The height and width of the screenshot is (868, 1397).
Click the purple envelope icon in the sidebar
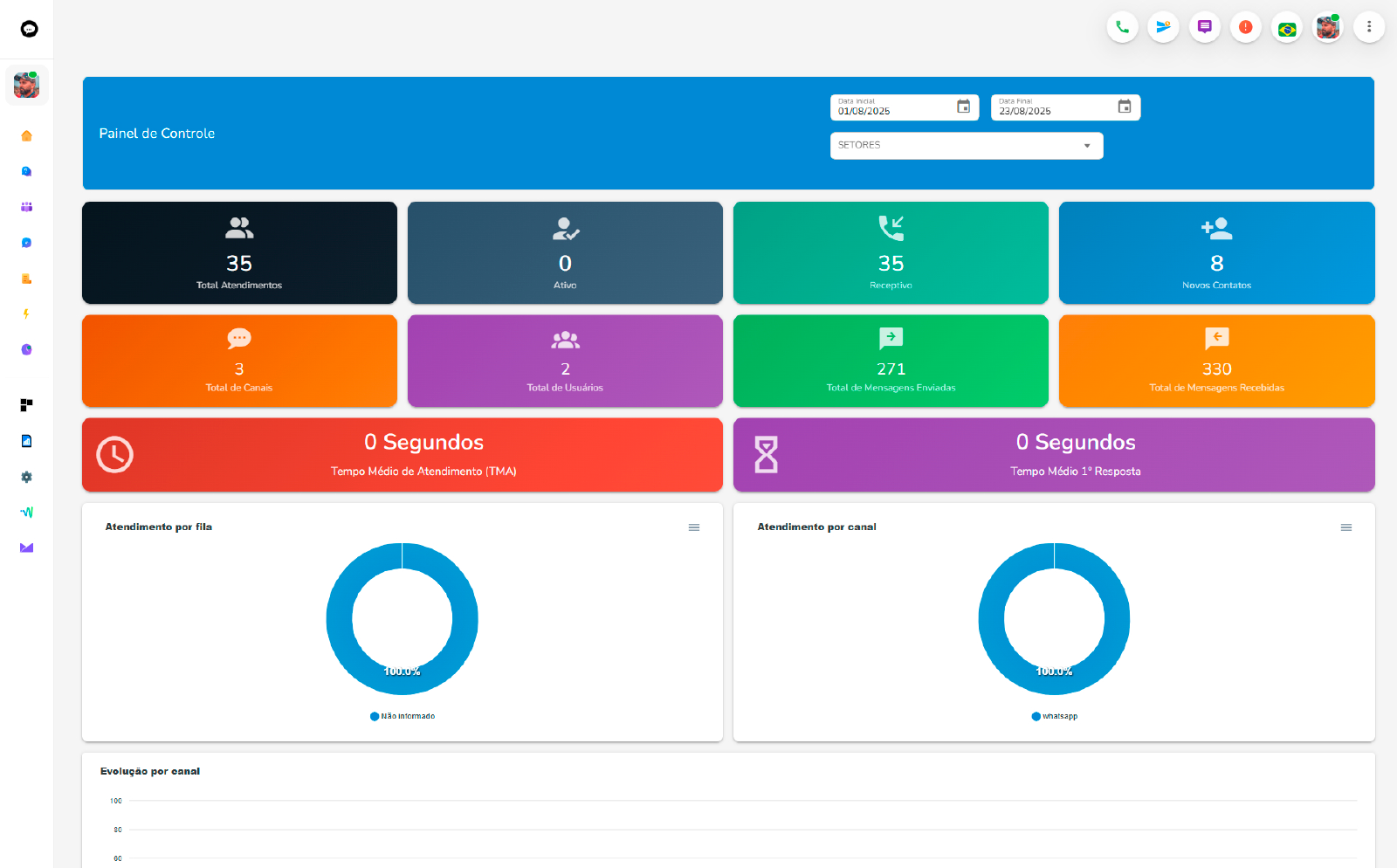(x=26, y=548)
